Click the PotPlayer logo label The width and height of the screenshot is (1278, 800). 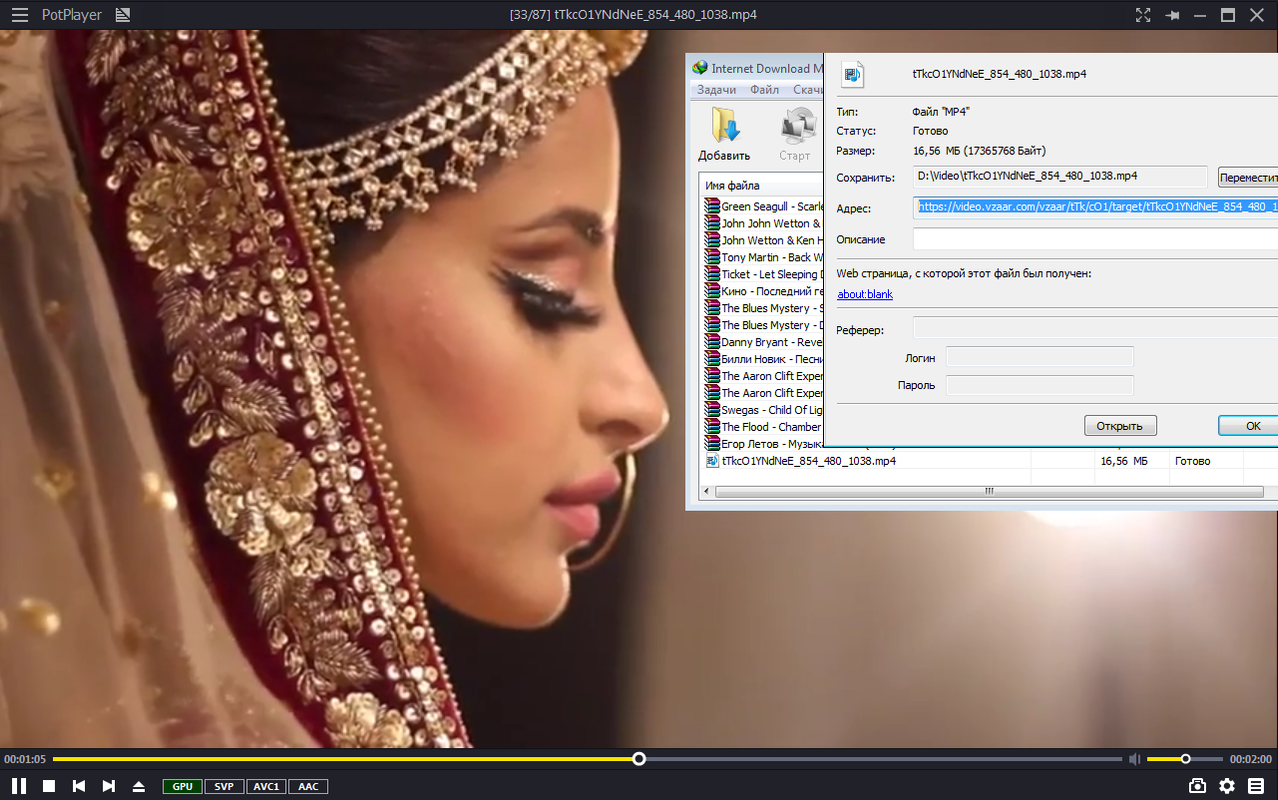pyautogui.click(x=70, y=15)
